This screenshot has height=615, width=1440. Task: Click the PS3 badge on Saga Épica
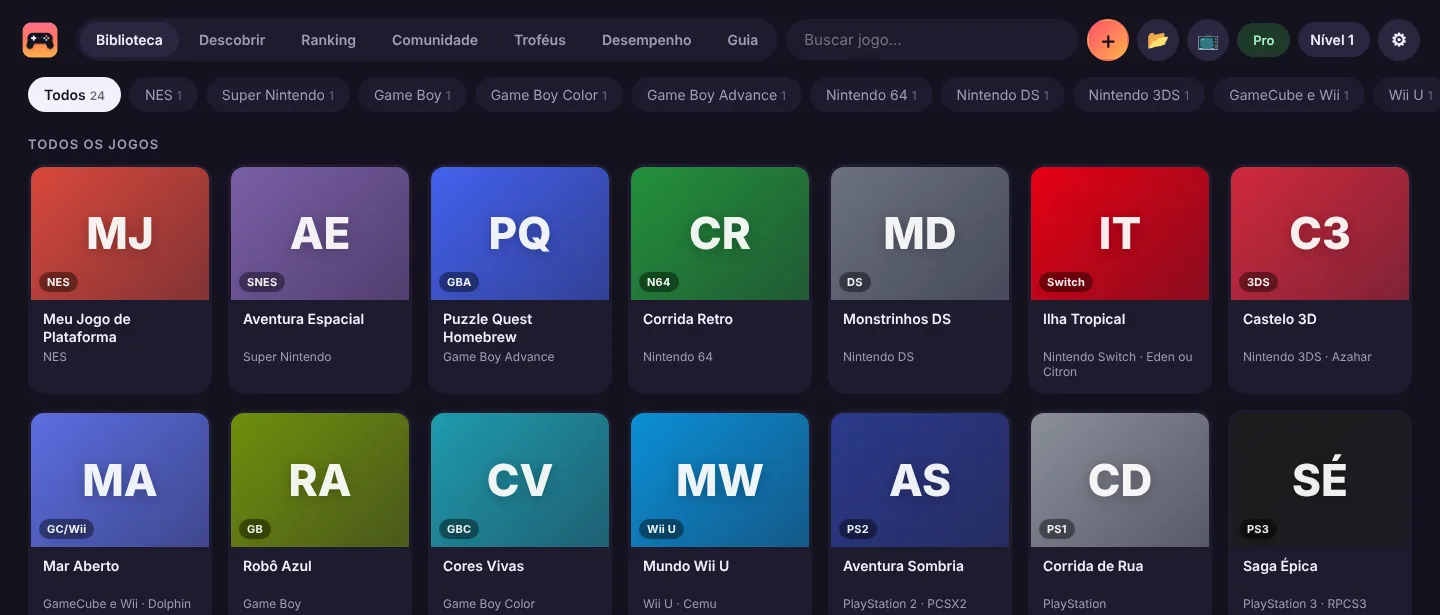click(x=1258, y=529)
